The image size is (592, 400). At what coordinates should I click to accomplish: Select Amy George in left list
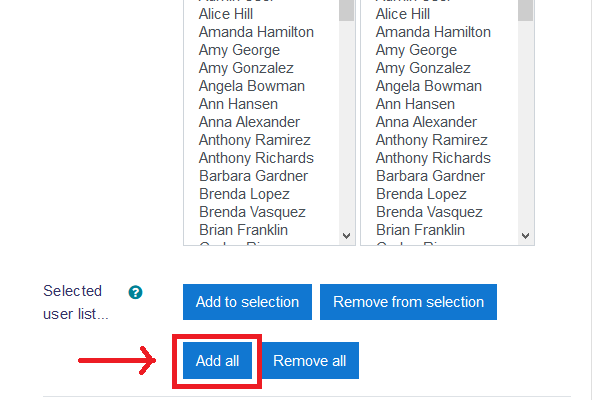239,50
